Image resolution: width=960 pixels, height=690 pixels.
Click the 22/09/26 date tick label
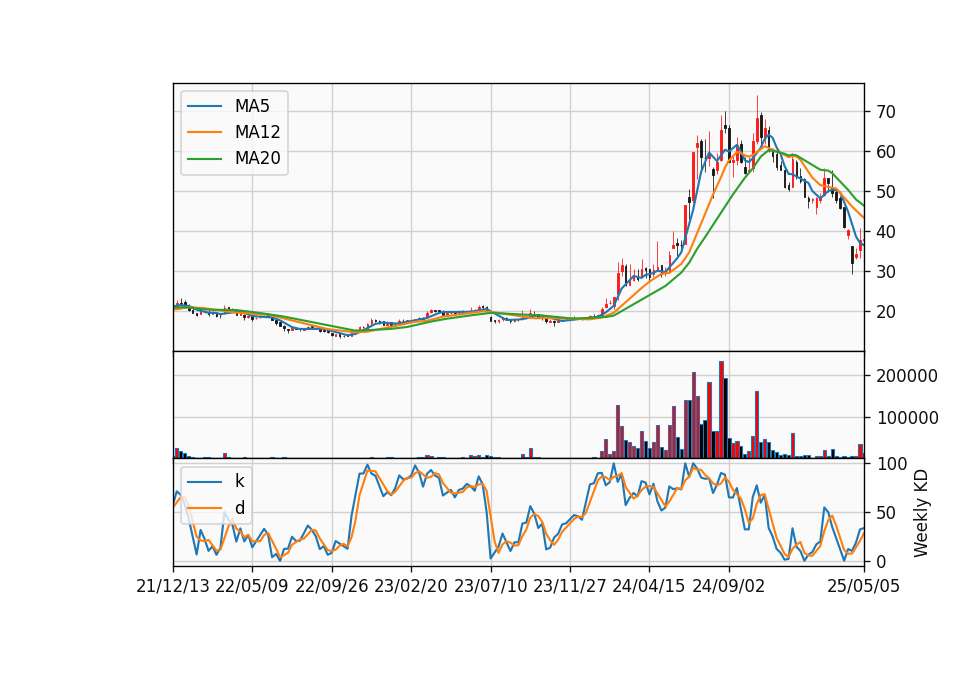(332, 586)
